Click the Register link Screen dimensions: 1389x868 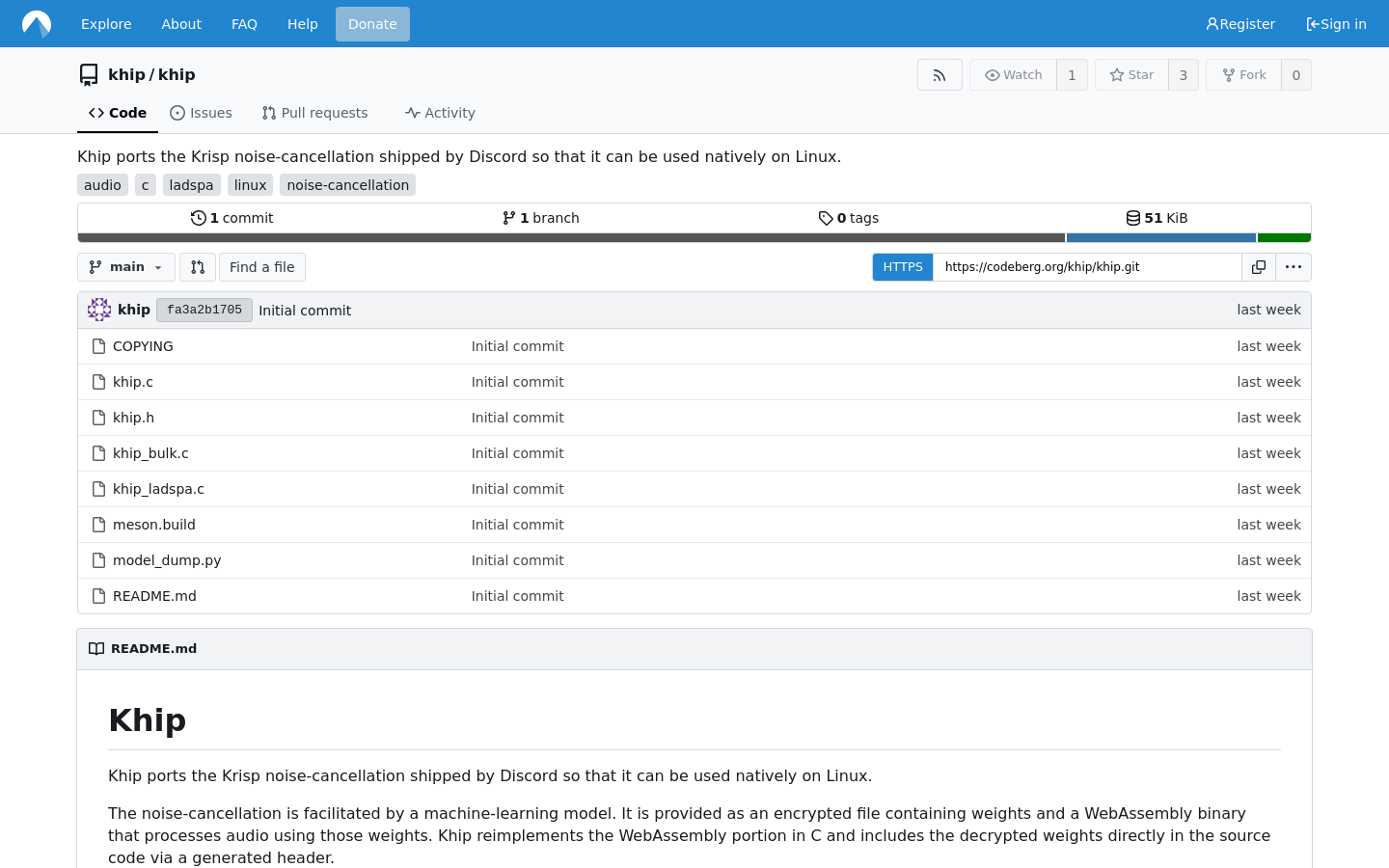(1240, 24)
